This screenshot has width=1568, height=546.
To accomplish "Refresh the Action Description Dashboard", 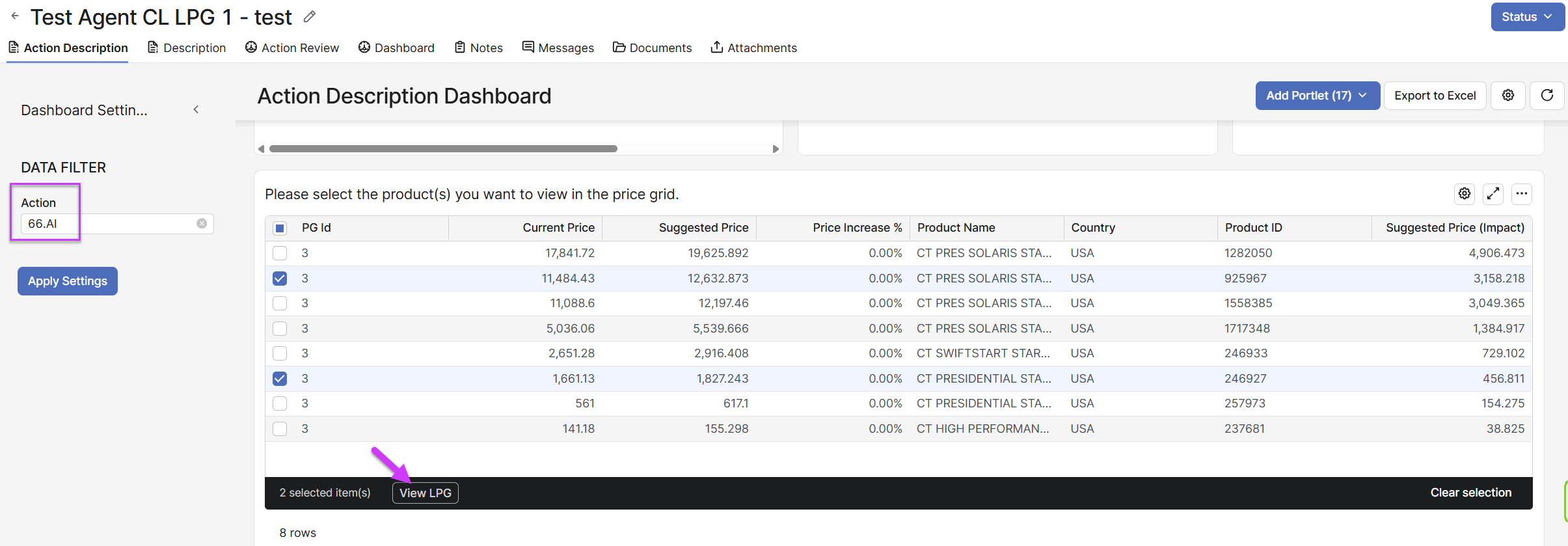I will point(1547,96).
